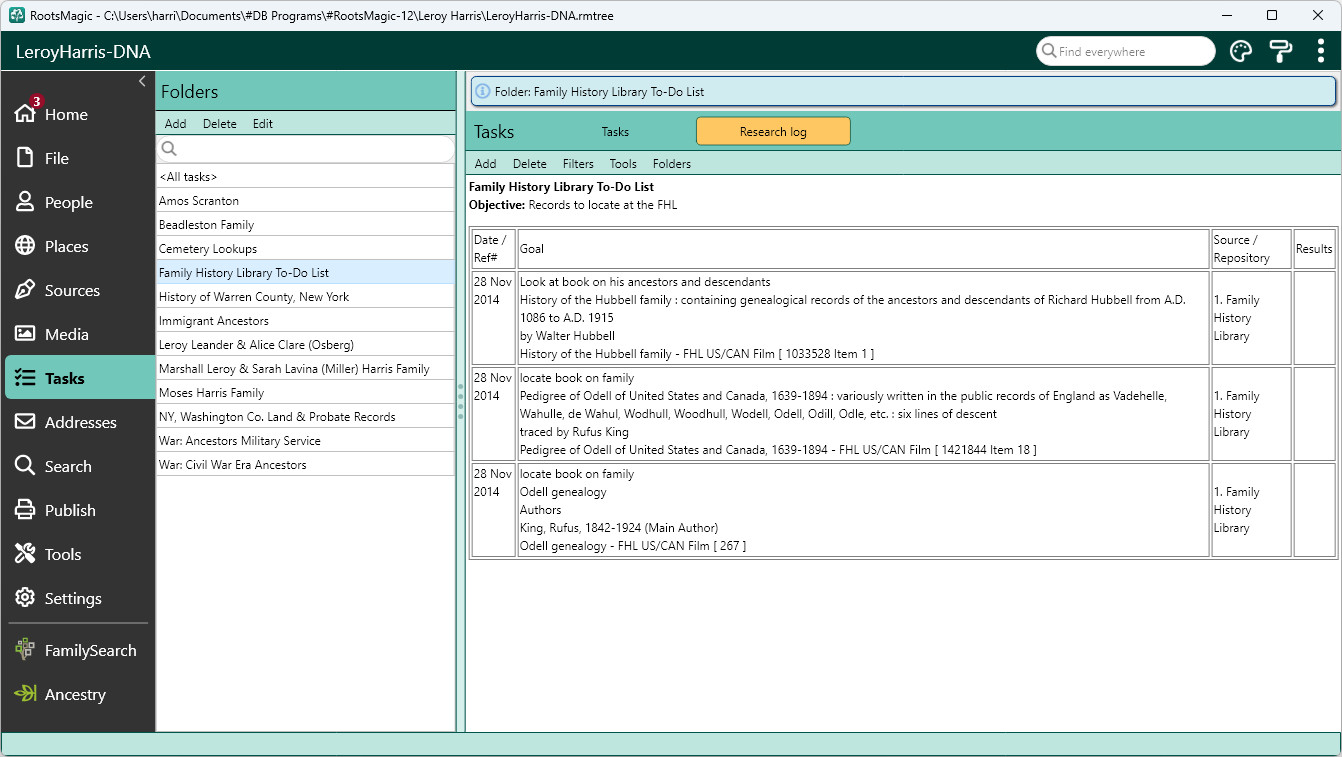Select the Cemetery Lookups folder
The image size is (1342, 757).
click(306, 249)
